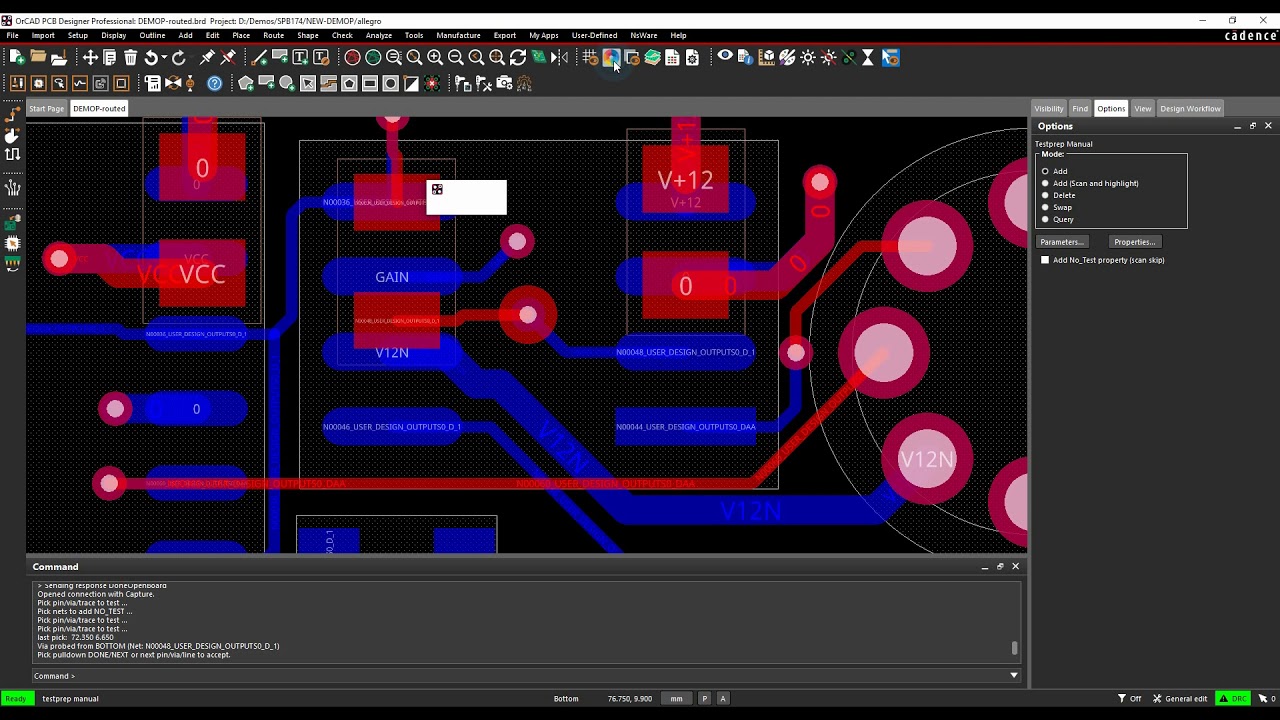Click the Undo arrow icon
Image resolution: width=1280 pixels, height=720 pixels.
pos(150,57)
